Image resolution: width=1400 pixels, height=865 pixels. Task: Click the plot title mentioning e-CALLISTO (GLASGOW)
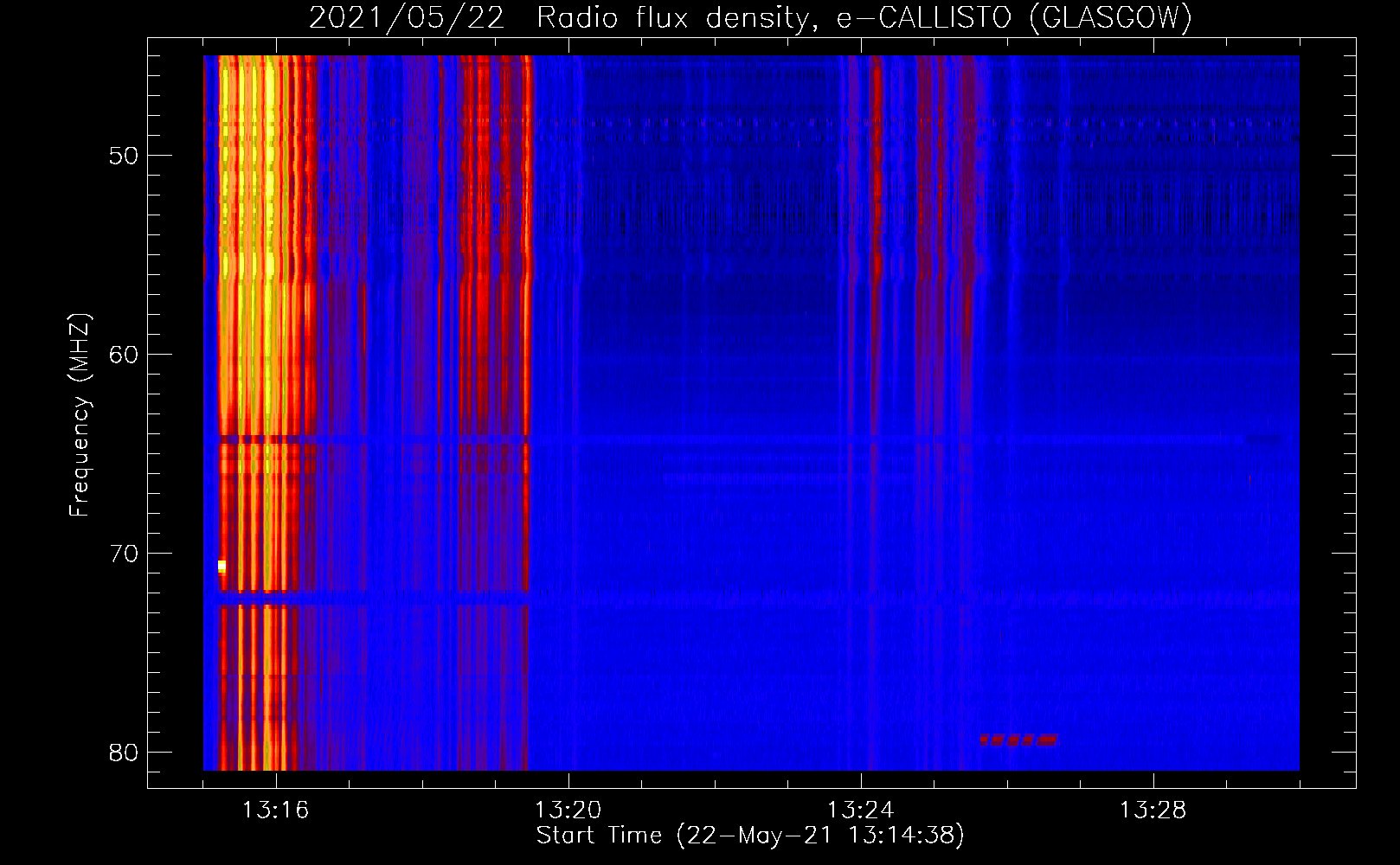(750, 17)
